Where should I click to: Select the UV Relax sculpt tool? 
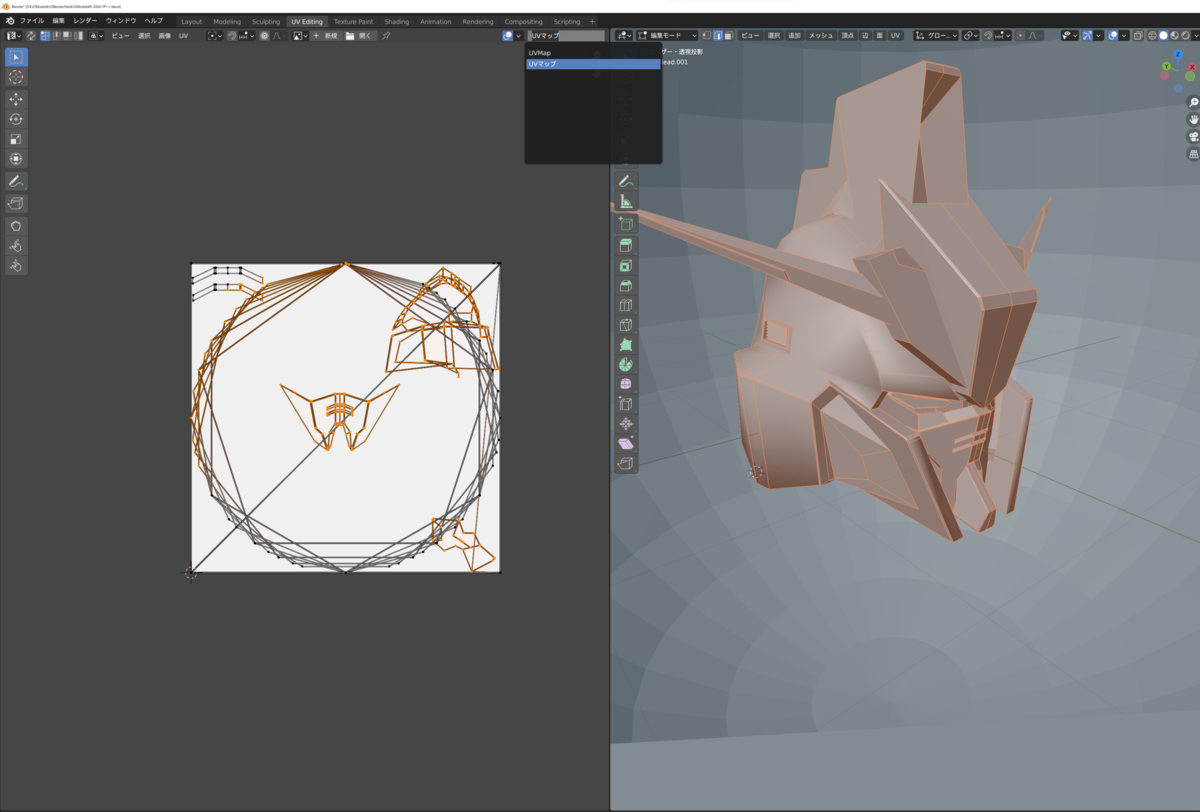pos(16,245)
